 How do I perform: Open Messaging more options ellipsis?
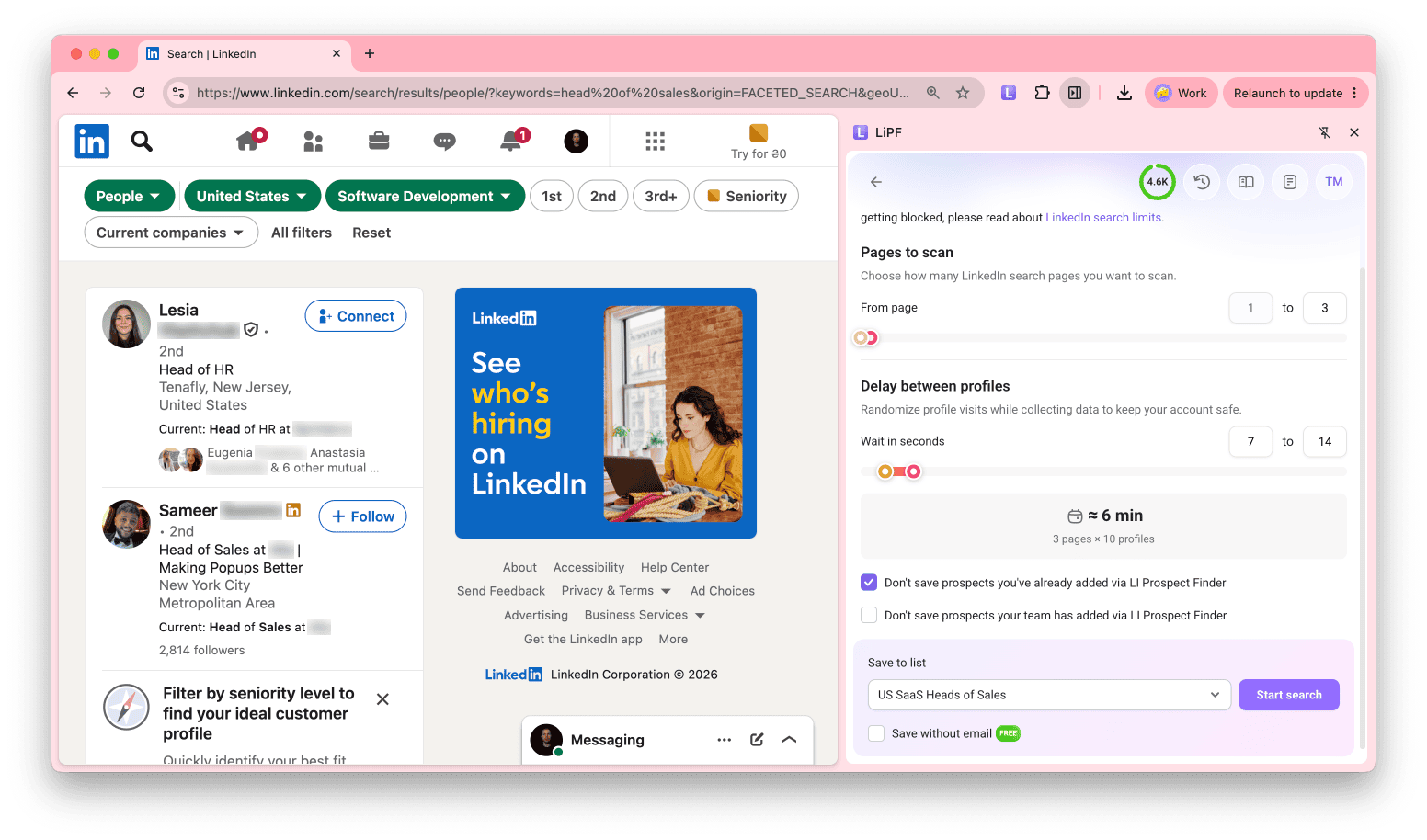(725, 740)
